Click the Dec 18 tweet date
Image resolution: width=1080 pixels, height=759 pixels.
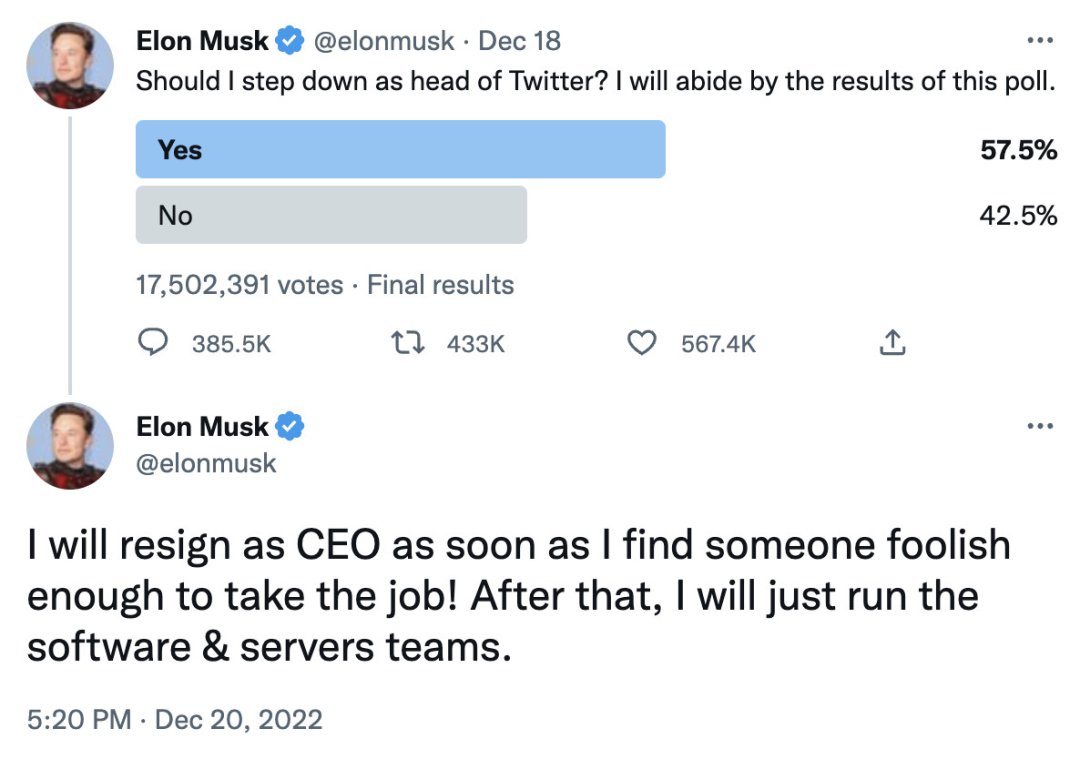519,41
